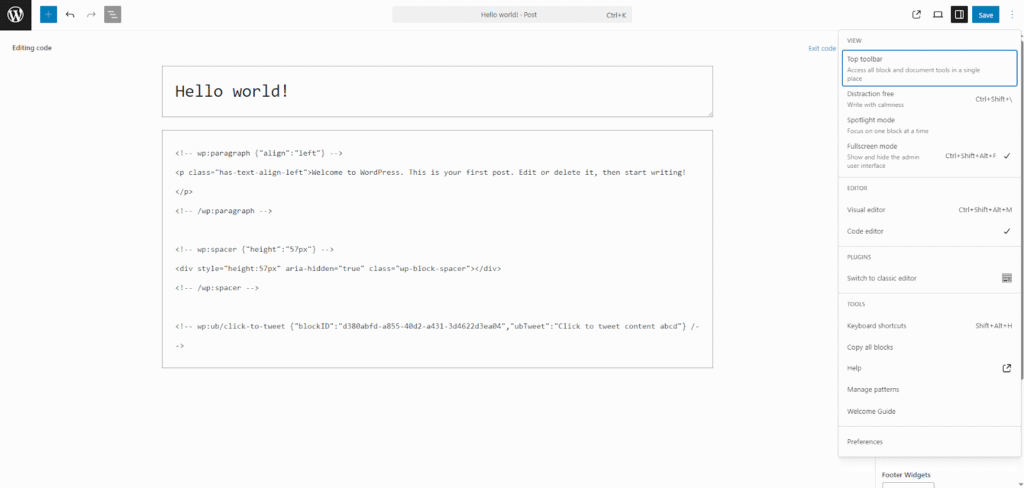Open the block inserter plus button

pos(48,15)
